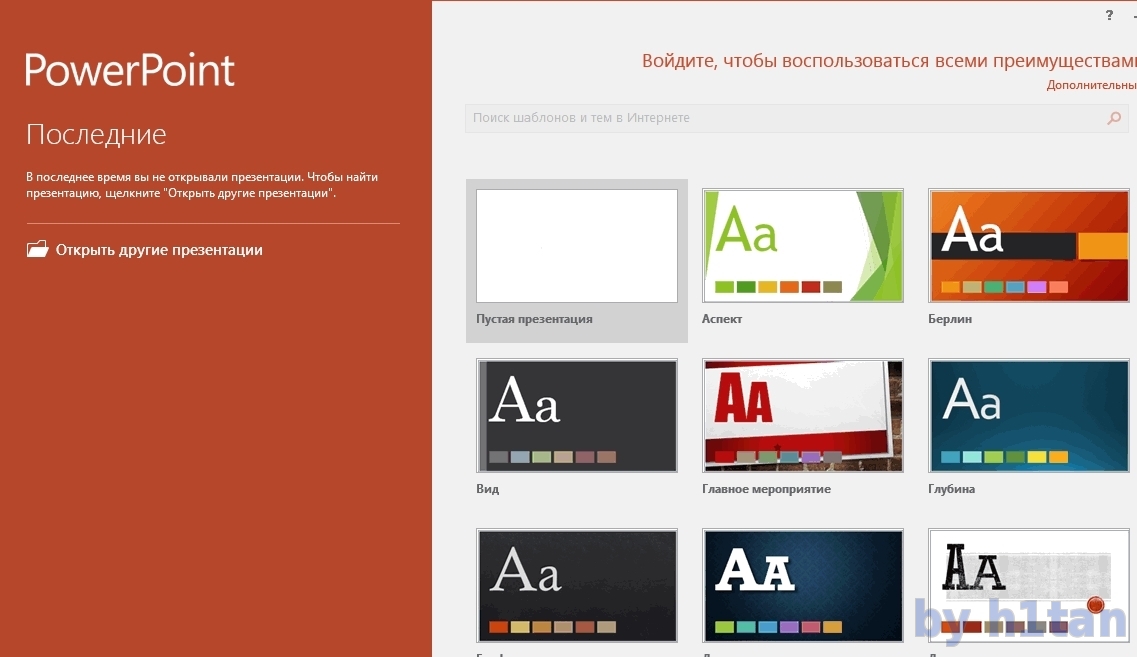The height and width of the screenshot is (657, 1137).
Task: Click the magnifier icon in template search
Action: point(1114,118)
